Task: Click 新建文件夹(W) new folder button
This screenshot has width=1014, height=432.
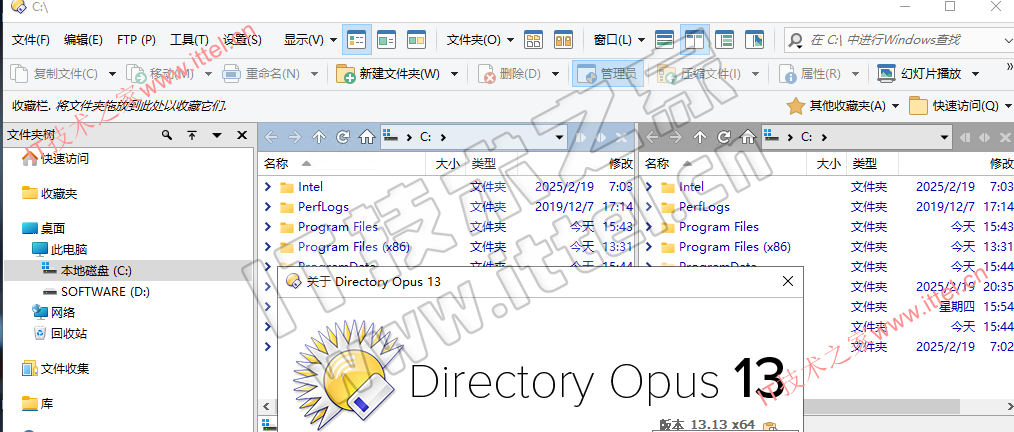Action: click(389, 74)
